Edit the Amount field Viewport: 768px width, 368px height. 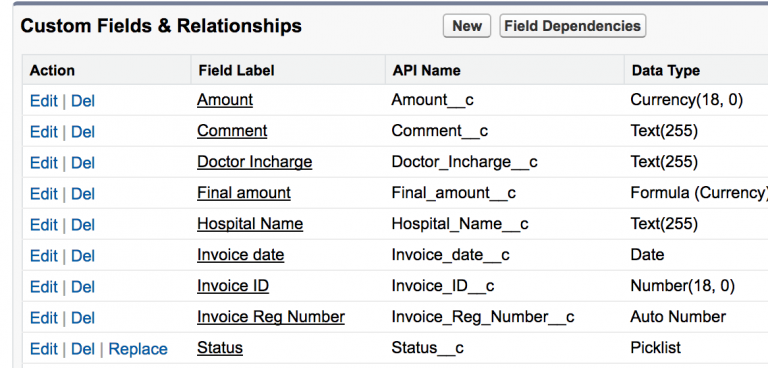coord(44,101)
